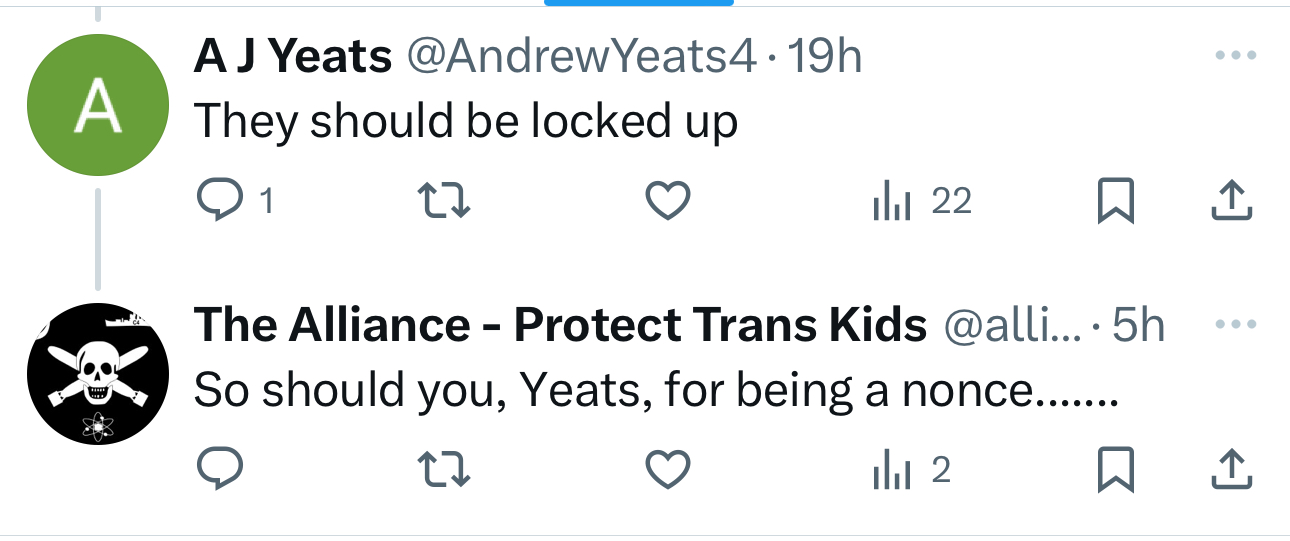Image resolution: width=1290 pixels, height=541 pixels.
Task: Open the tweet text 'They should be locked up'
Action: [x=465, y=121]
